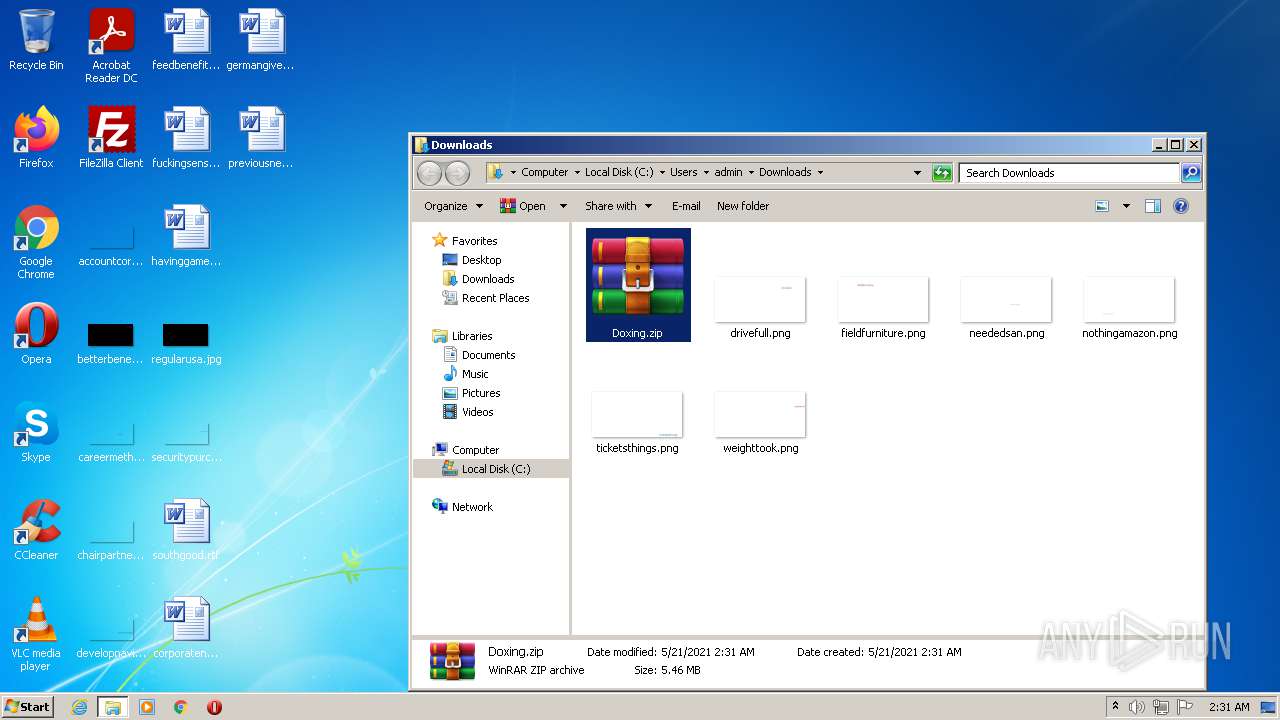
Task: Click the search magnifier icon in Explorer
Action: pyautogui.click(x=1191, y=173)
